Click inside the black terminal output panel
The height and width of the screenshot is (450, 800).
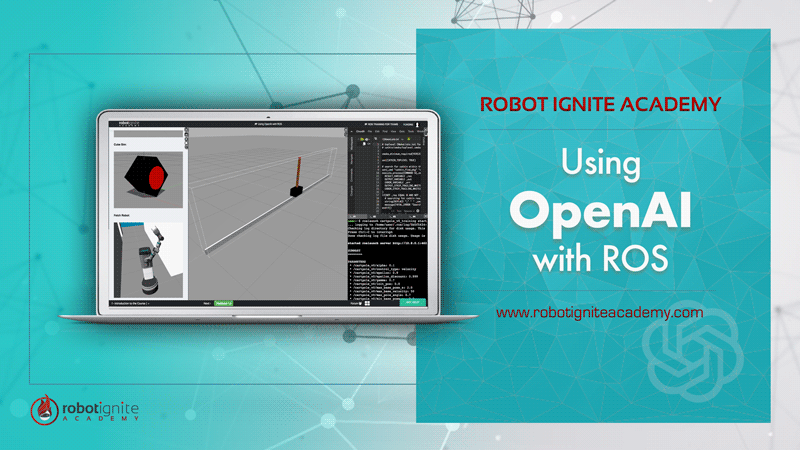(x=387, y=259)
